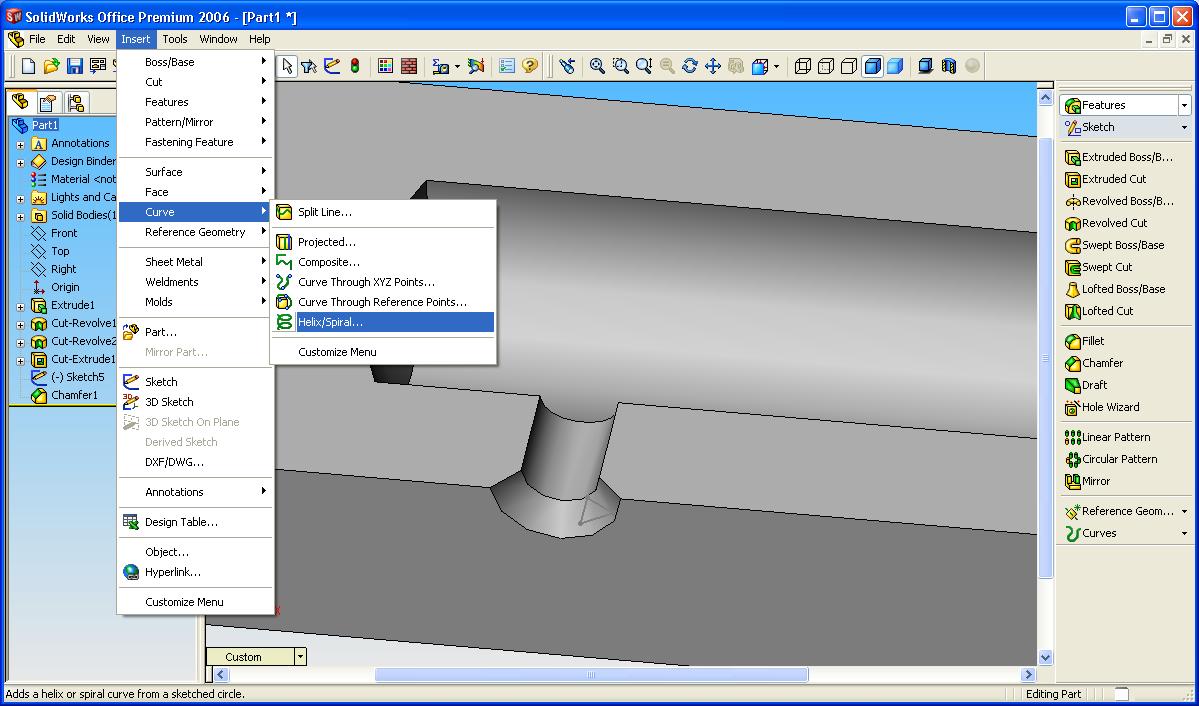Choose Design Table from Insert menu
Screen dimensions: 1199x706
point(196,522)
